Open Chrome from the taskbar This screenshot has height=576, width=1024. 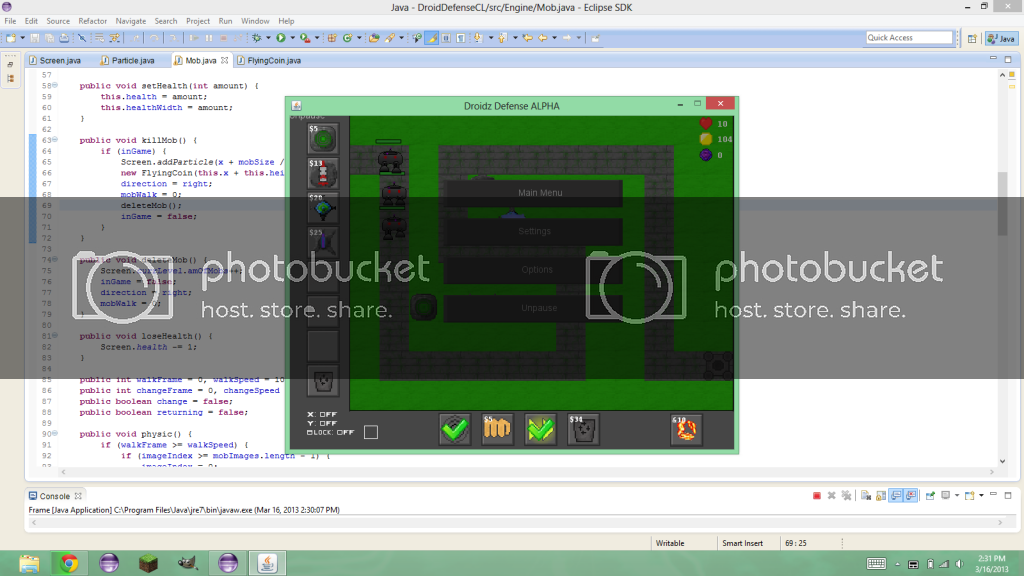tap(69, 563)
